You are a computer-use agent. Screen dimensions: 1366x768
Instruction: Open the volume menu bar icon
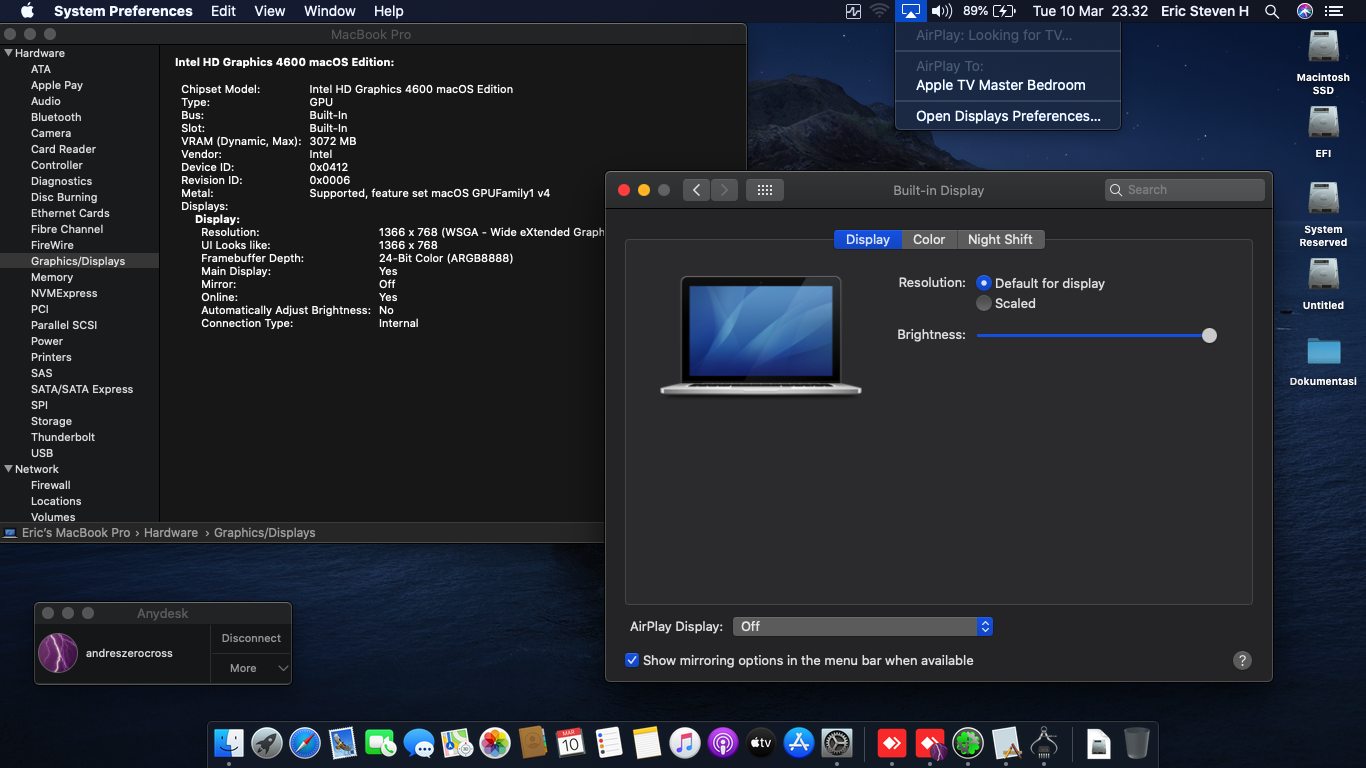941,11
